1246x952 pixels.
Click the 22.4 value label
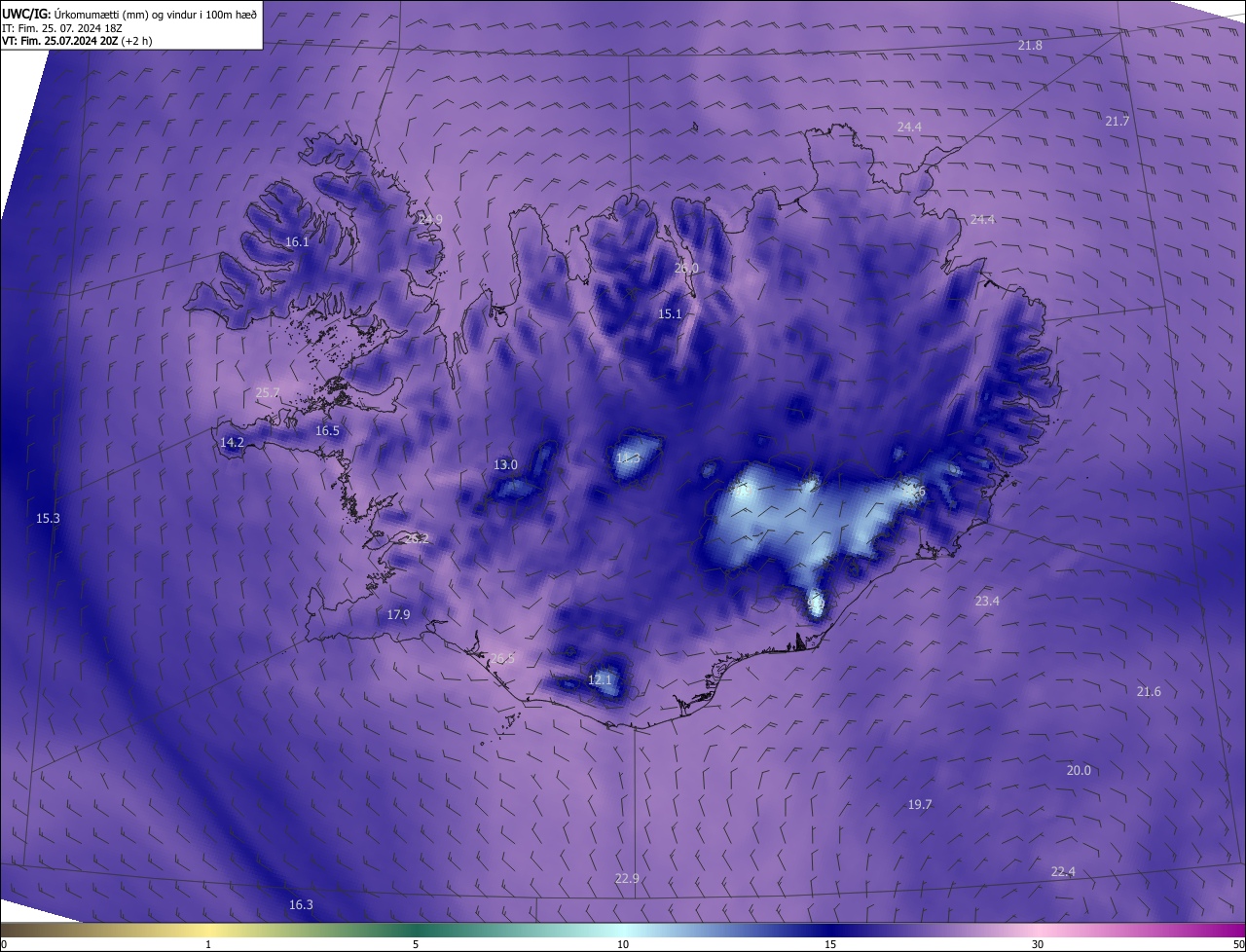(1063, 871)
